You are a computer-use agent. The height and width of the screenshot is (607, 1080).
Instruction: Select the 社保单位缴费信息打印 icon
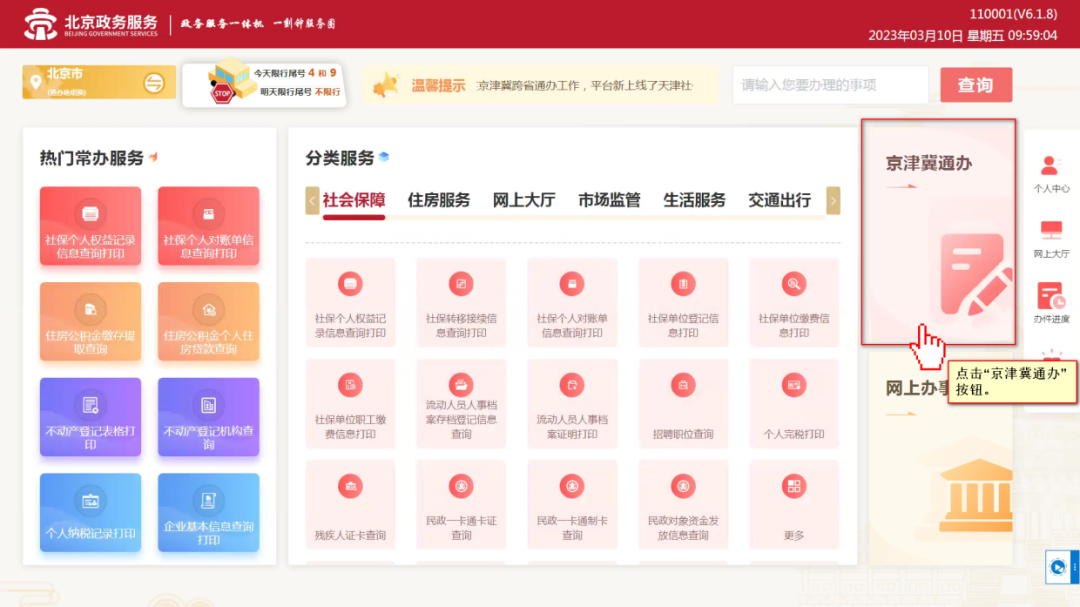pos(793,285)
